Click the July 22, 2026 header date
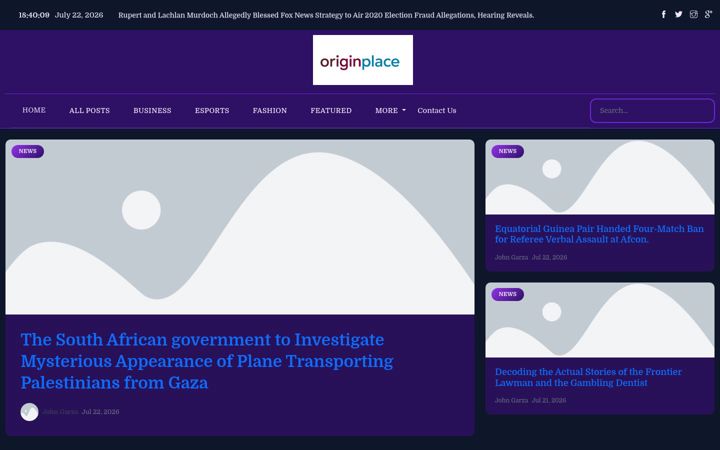The width and height of the screenshot is (720, 450). 79,15
